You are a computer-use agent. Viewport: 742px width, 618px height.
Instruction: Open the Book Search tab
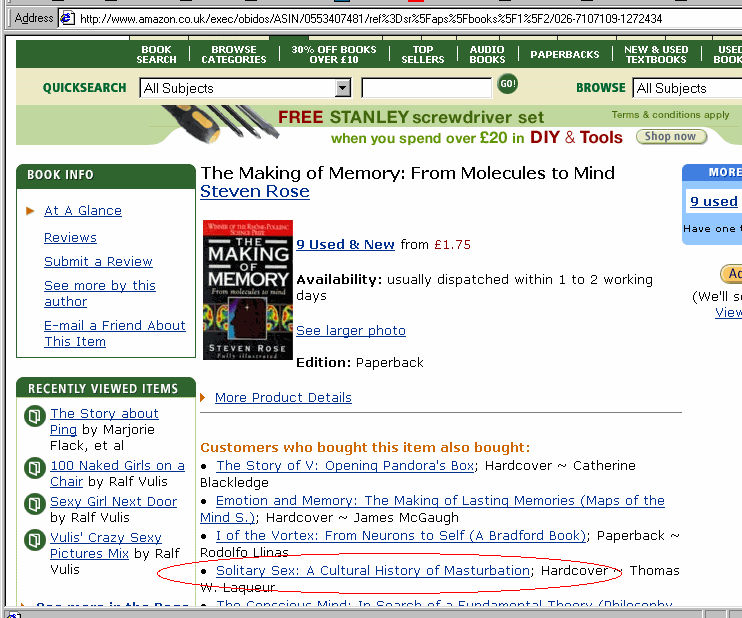point(156,54)
